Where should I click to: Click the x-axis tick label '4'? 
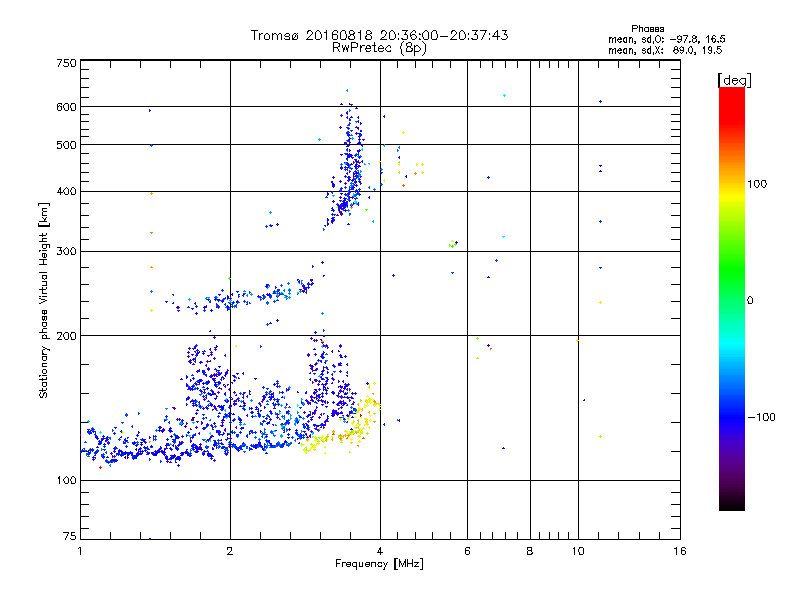tap(380, 551)
